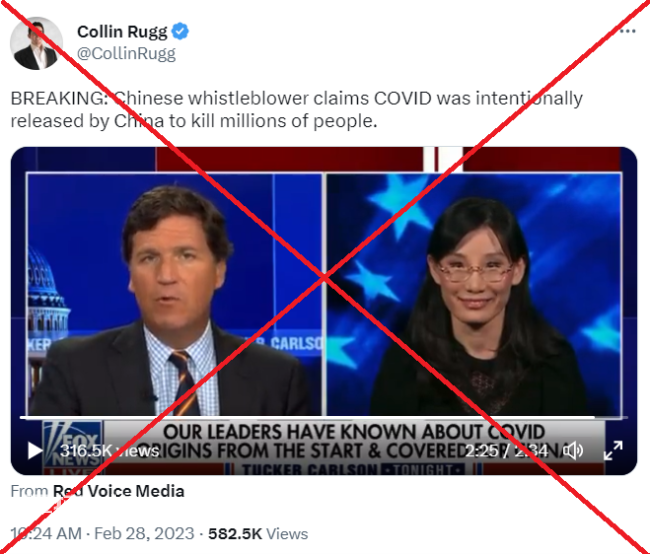Click the Collin Rugg display name
This screenshot has width=650, height=554.
click(x=122, y=32)
